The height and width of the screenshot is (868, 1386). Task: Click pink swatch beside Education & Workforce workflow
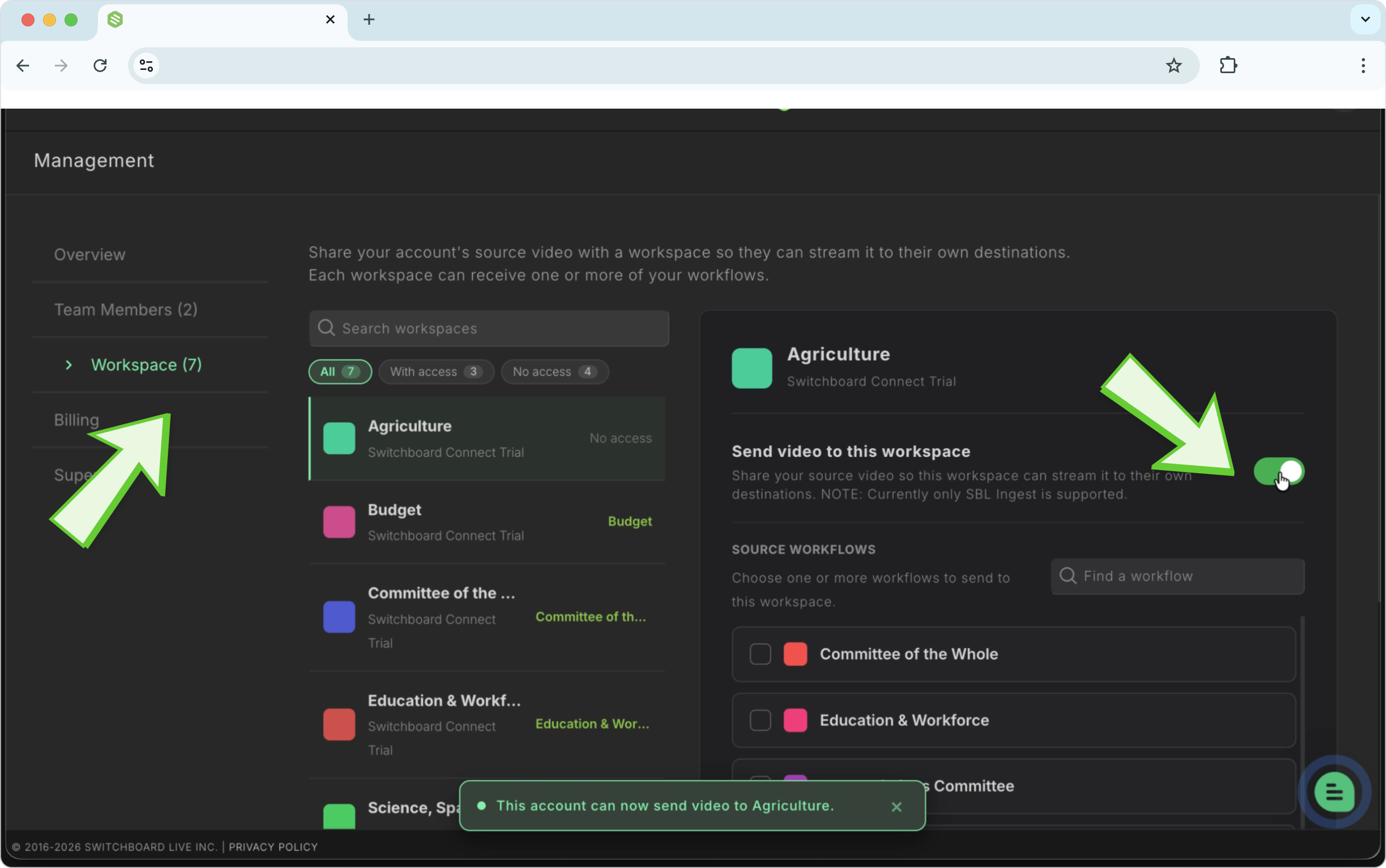[x=795, y=720]
